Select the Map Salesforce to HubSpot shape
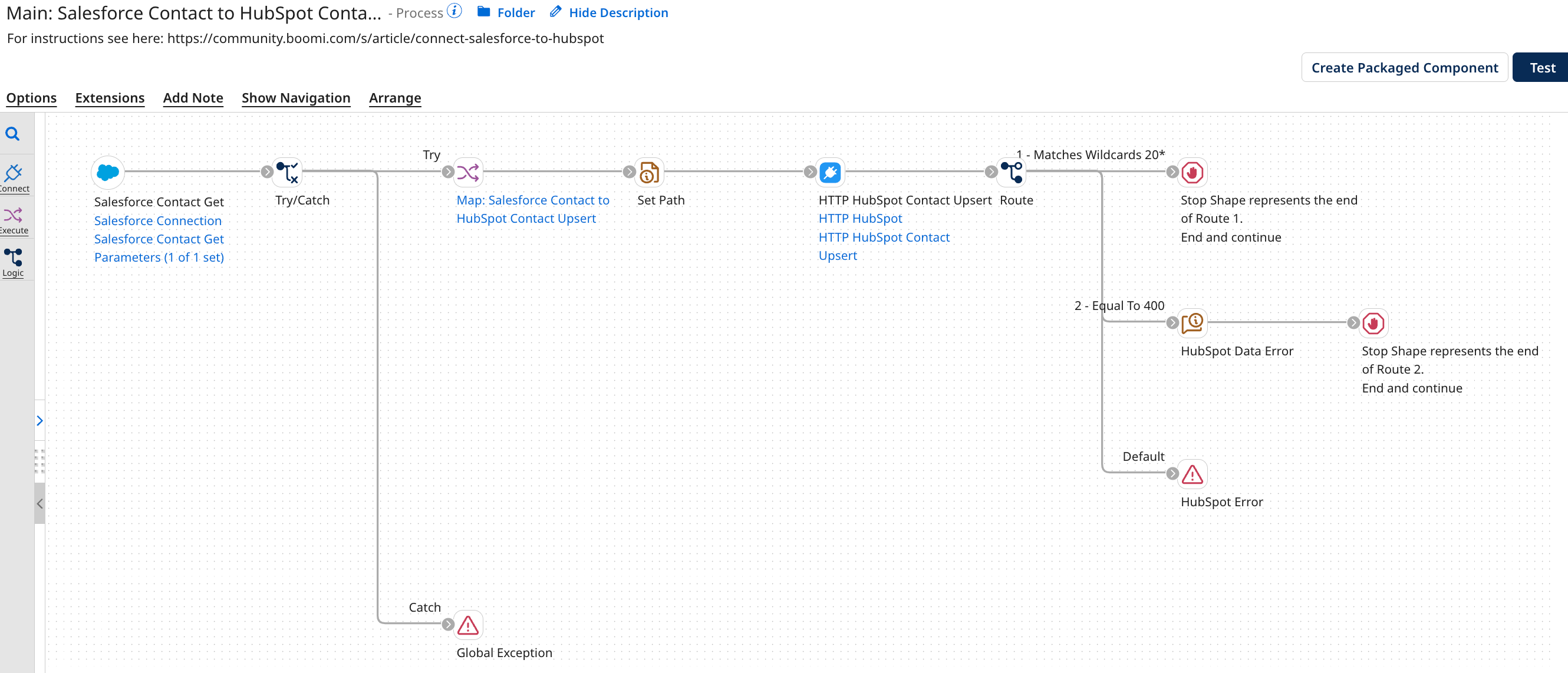Image resolution: width=1568 pixels, height=673 pixels. coord(467,172)
